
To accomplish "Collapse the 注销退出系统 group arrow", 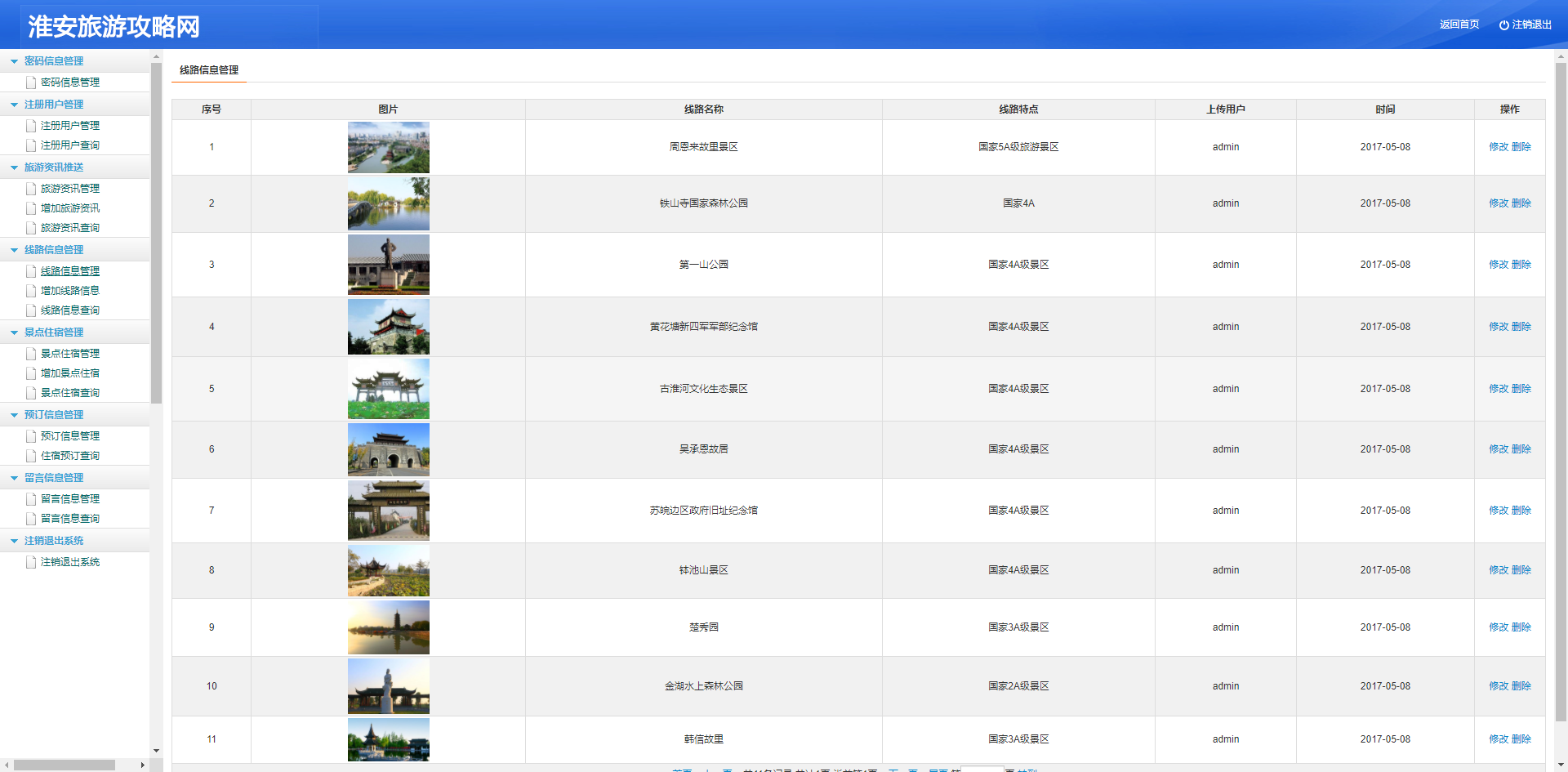I will [14, 541].
